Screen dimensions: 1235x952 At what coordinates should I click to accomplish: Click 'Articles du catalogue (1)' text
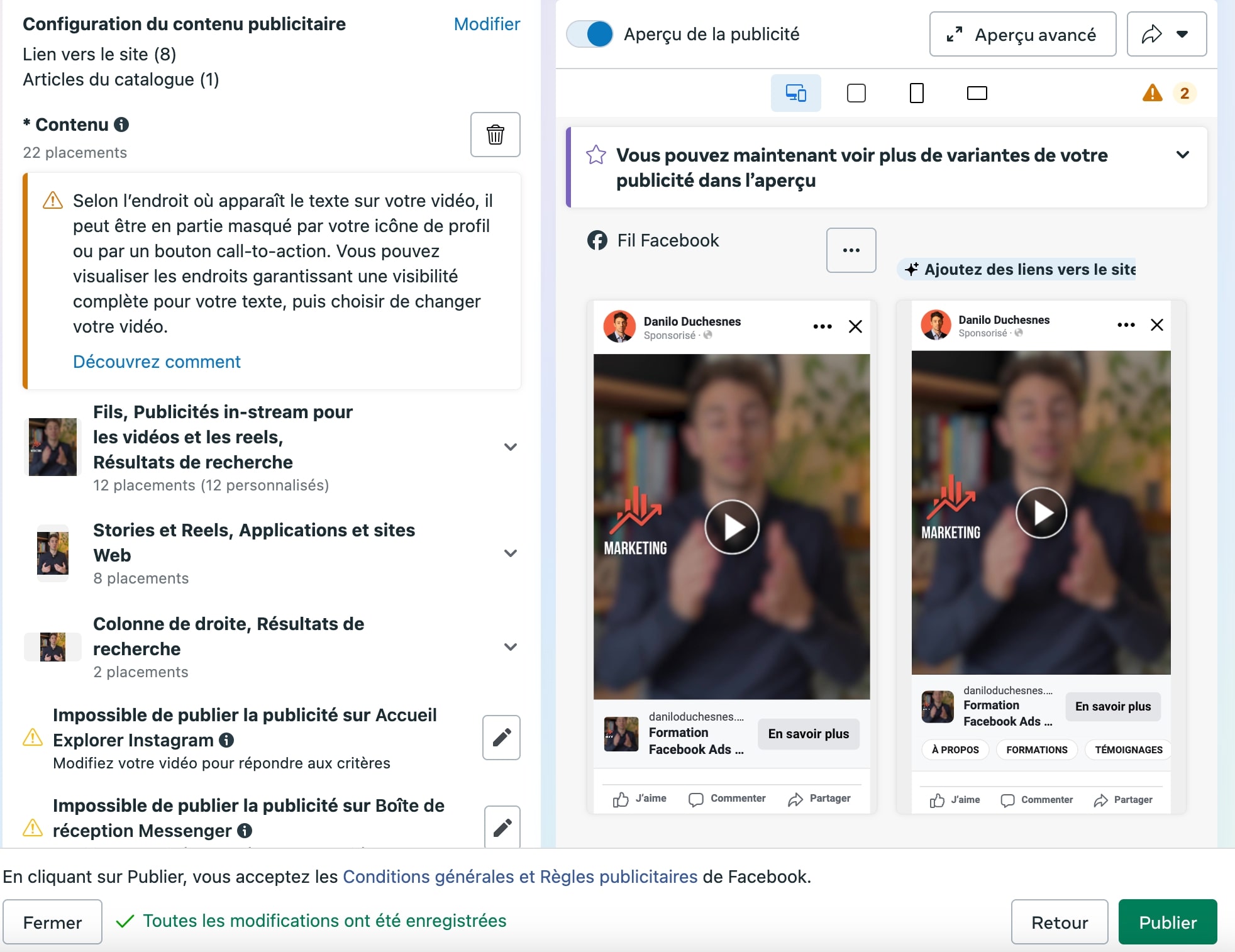click(121, 79)
